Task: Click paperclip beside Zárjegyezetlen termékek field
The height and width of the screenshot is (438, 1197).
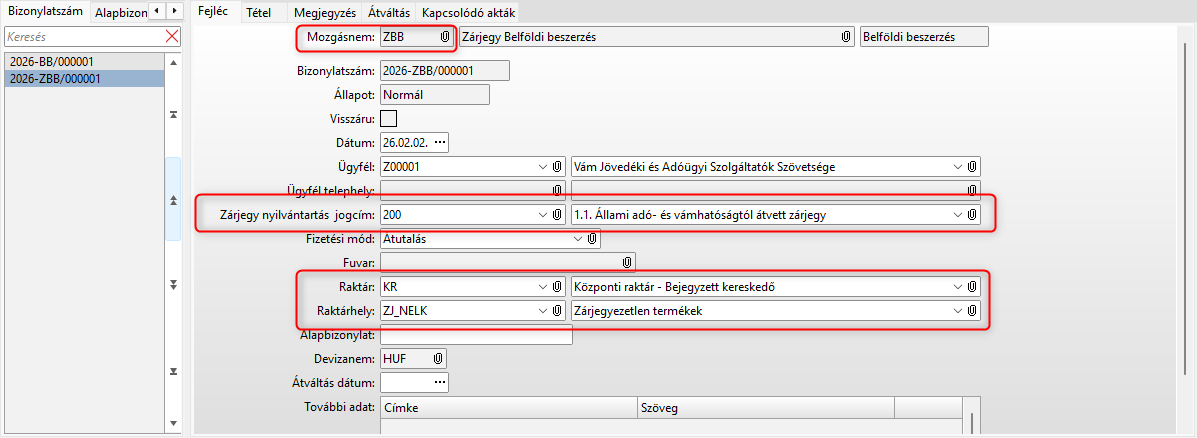Action: tap(972, 311)
